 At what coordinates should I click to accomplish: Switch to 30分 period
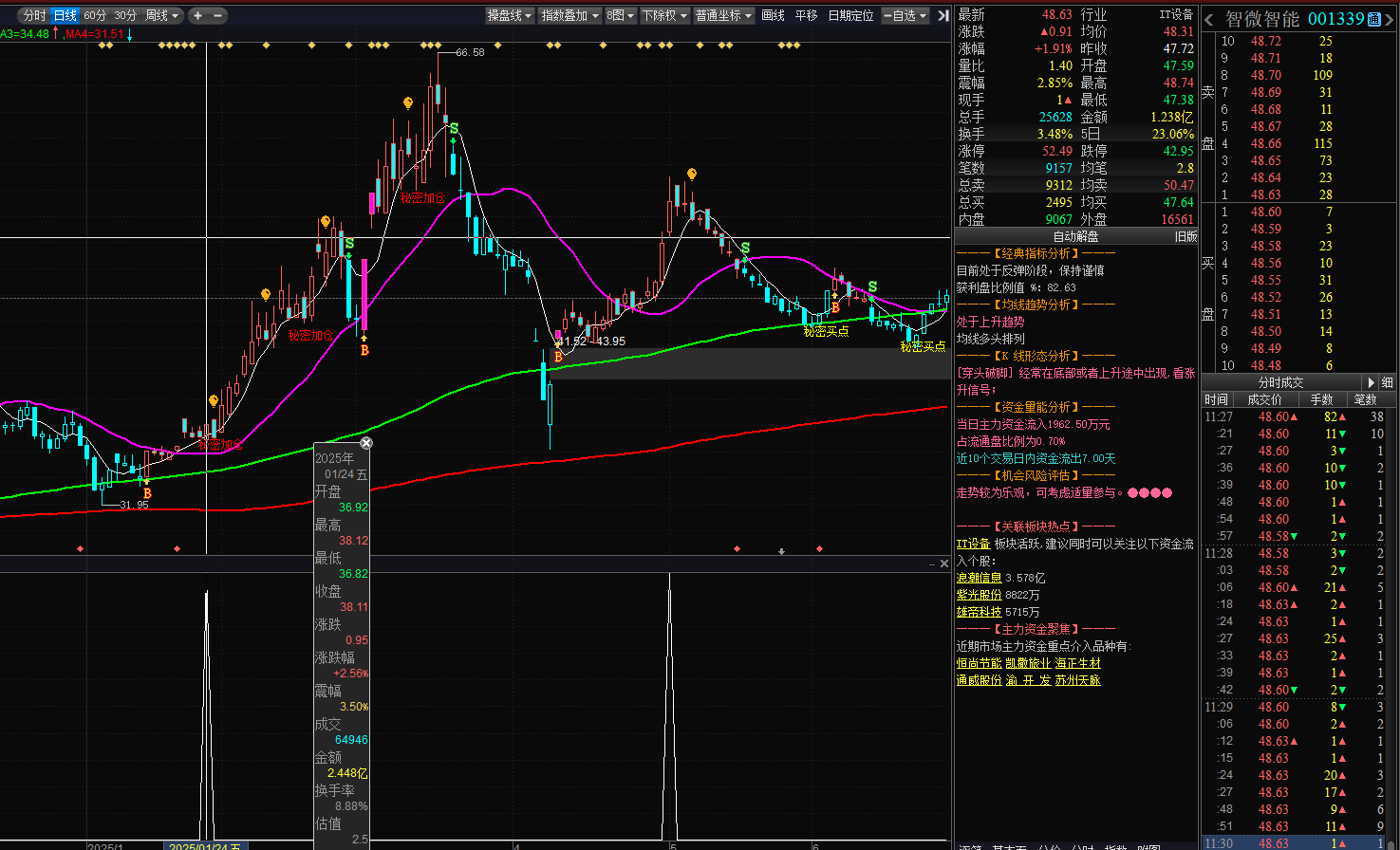125,15
